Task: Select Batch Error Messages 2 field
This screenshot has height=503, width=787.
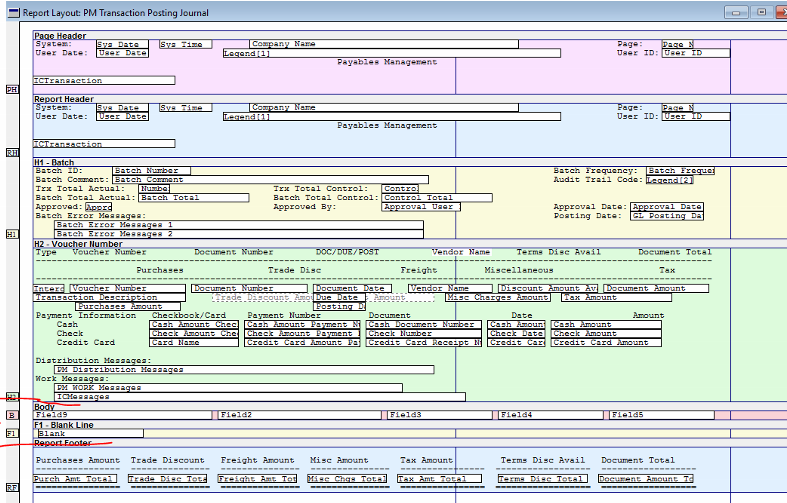Action: pos(239,234)
